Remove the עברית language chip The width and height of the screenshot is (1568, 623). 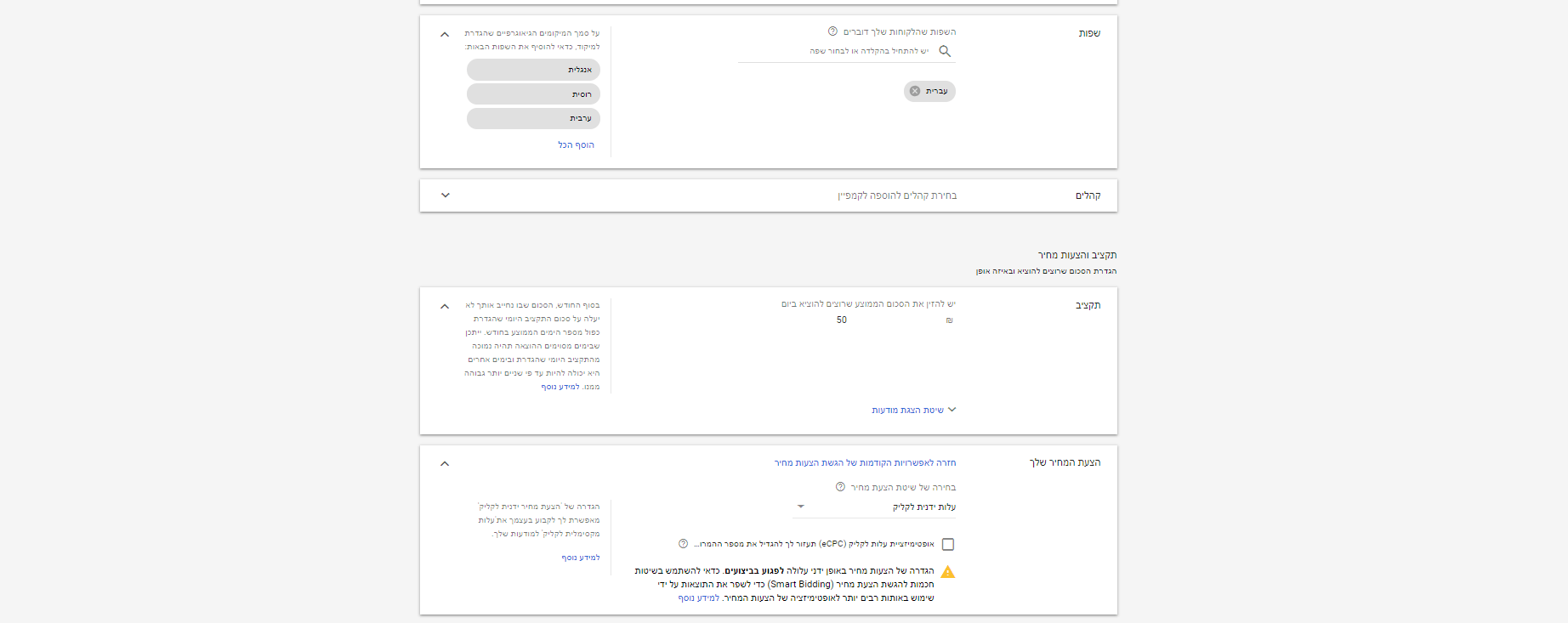[x=915, y=91]
